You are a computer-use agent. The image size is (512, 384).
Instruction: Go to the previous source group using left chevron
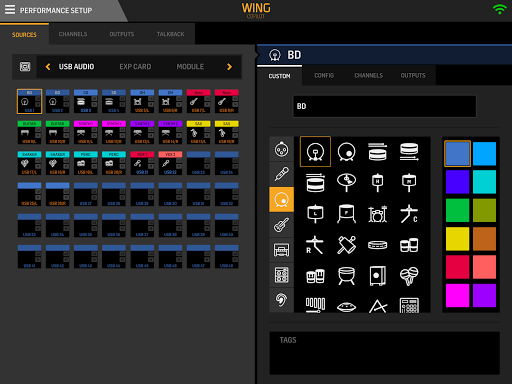48,67
